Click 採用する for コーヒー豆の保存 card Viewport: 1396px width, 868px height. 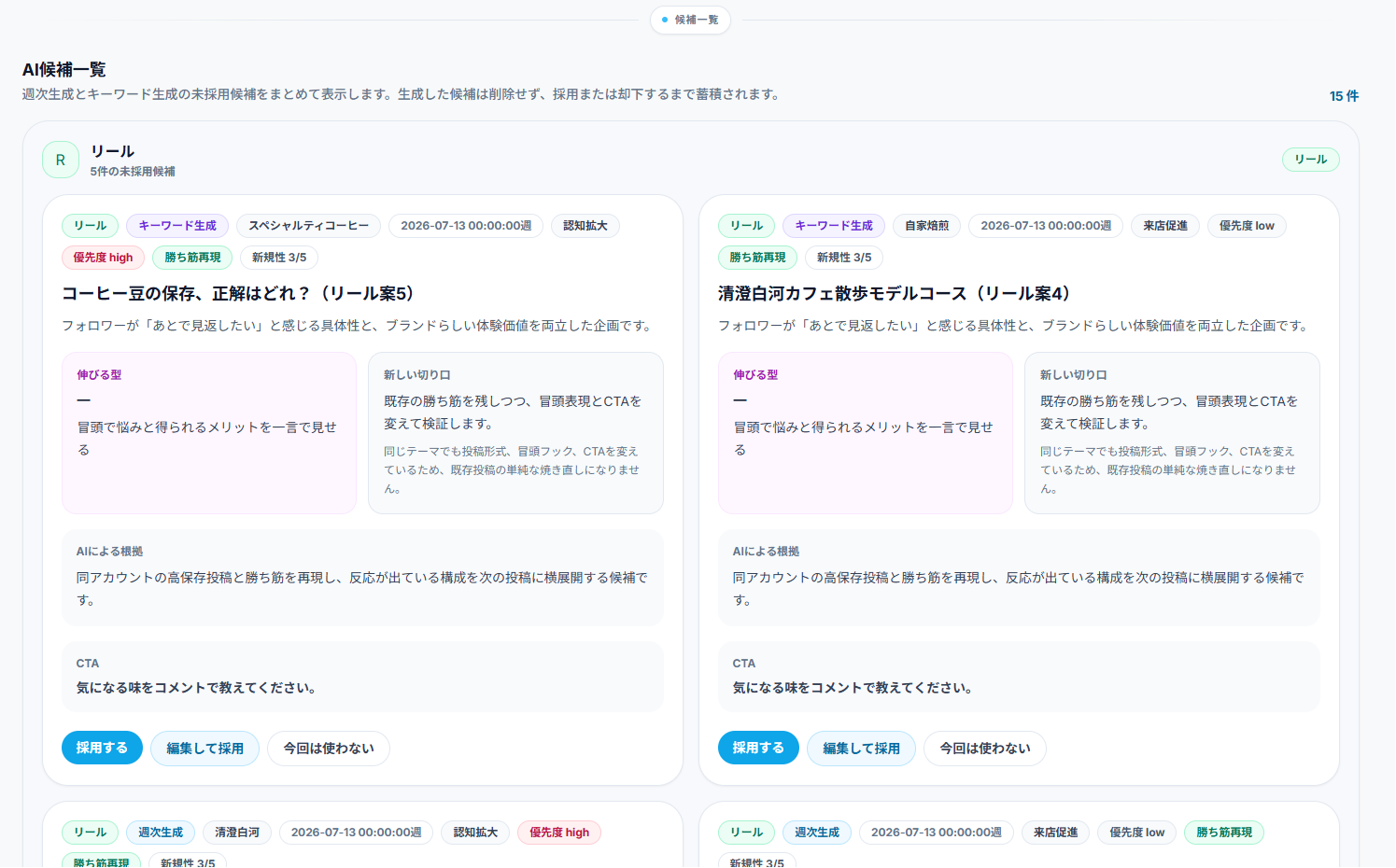point(102,748)
